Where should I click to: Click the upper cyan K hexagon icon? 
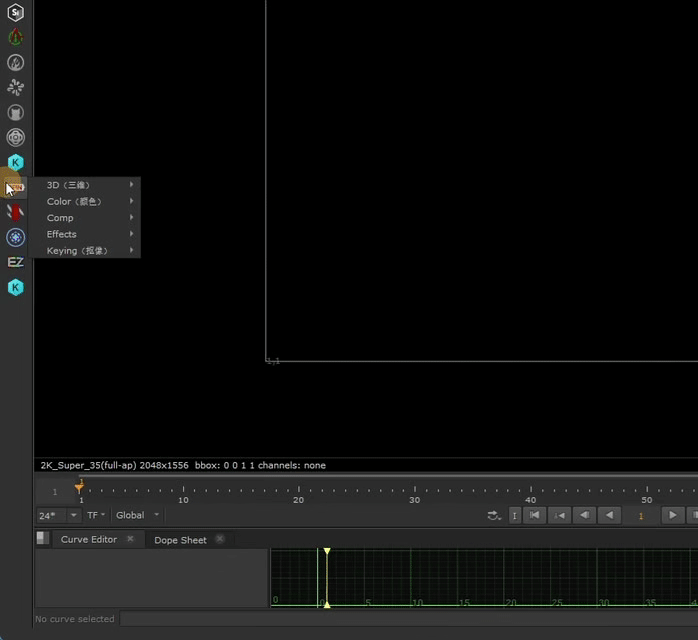(x=16, y=162)
